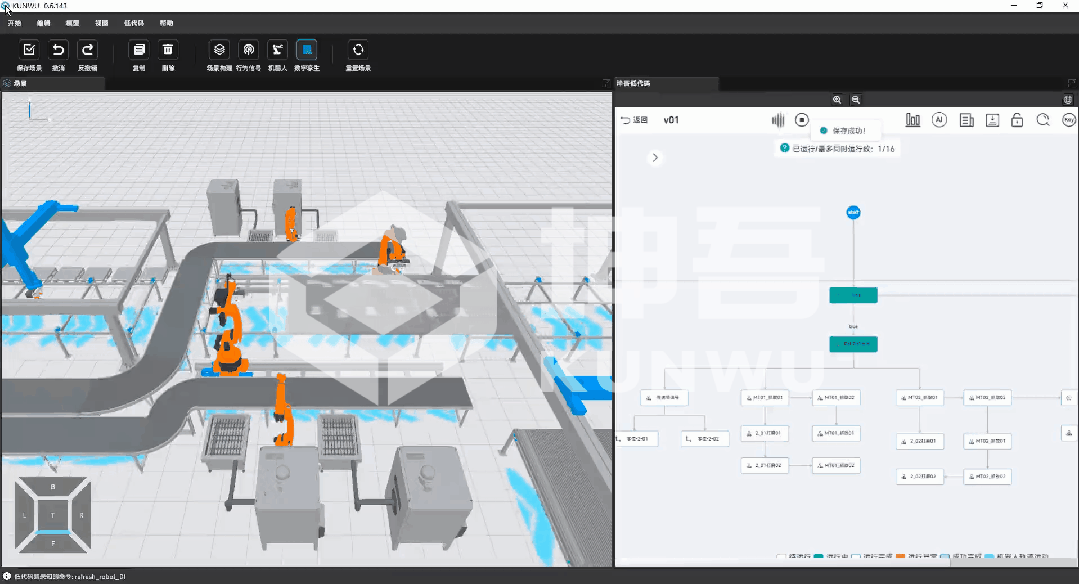Click the F face of the view cube
Viewport: 1079px width, 584px height.
[53, 543]
